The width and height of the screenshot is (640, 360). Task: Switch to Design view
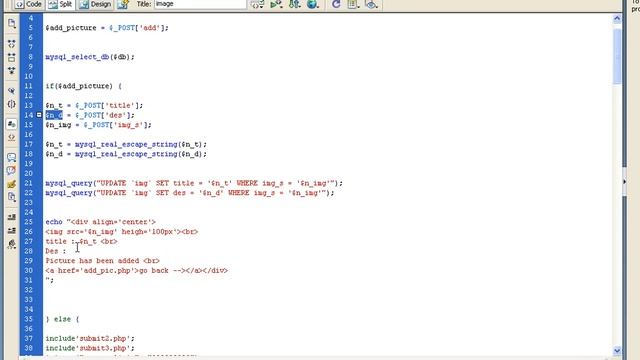(x=96, y=4)
